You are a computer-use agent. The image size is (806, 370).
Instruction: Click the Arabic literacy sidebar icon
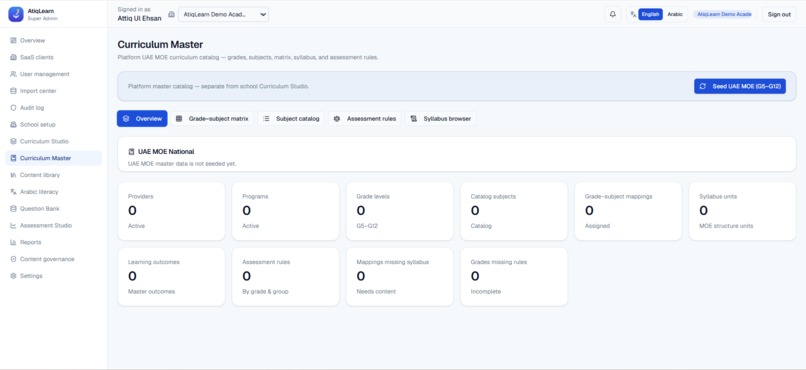coord(13,192)
